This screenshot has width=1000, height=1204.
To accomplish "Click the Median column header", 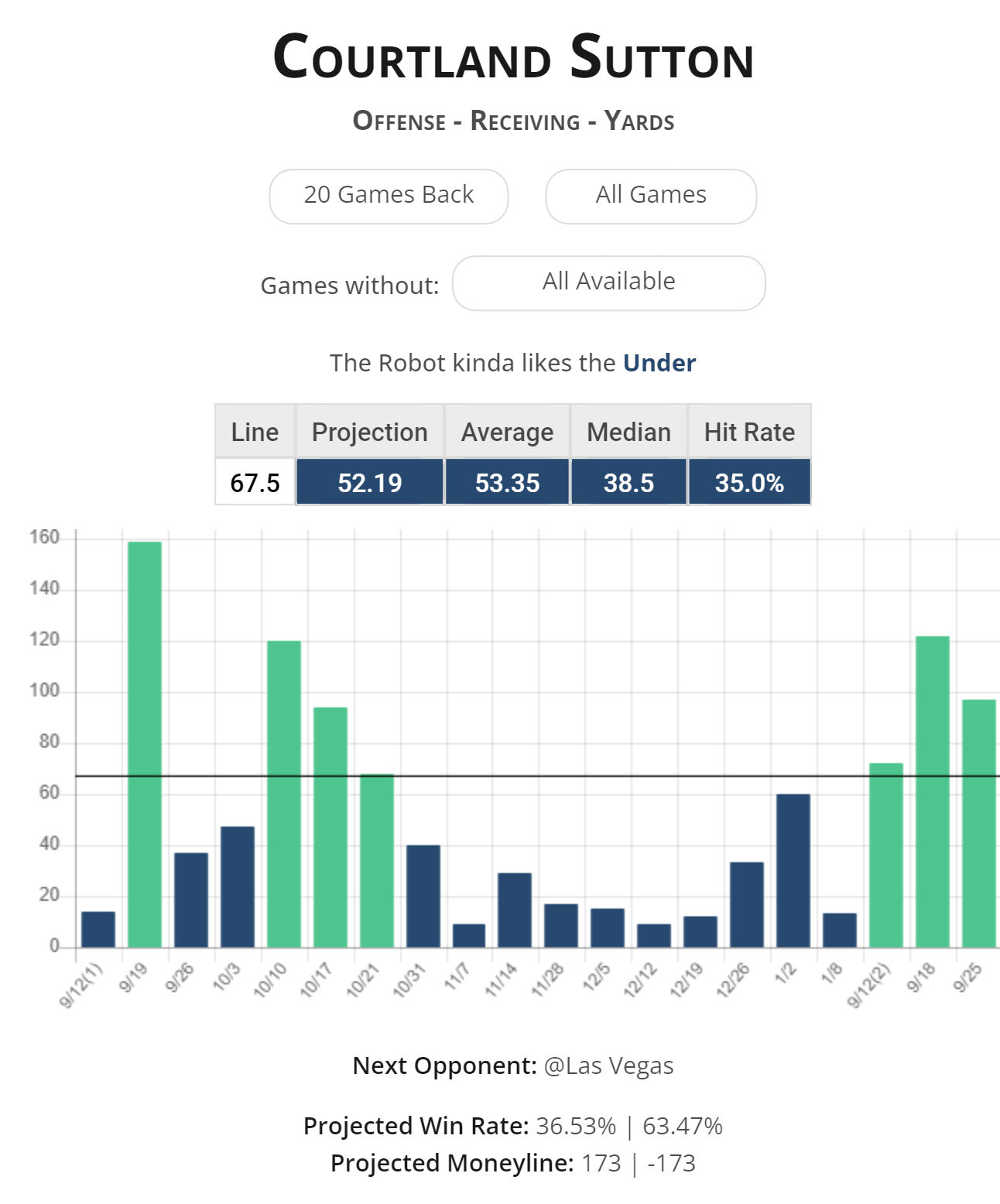I will (x=628, y=432).
